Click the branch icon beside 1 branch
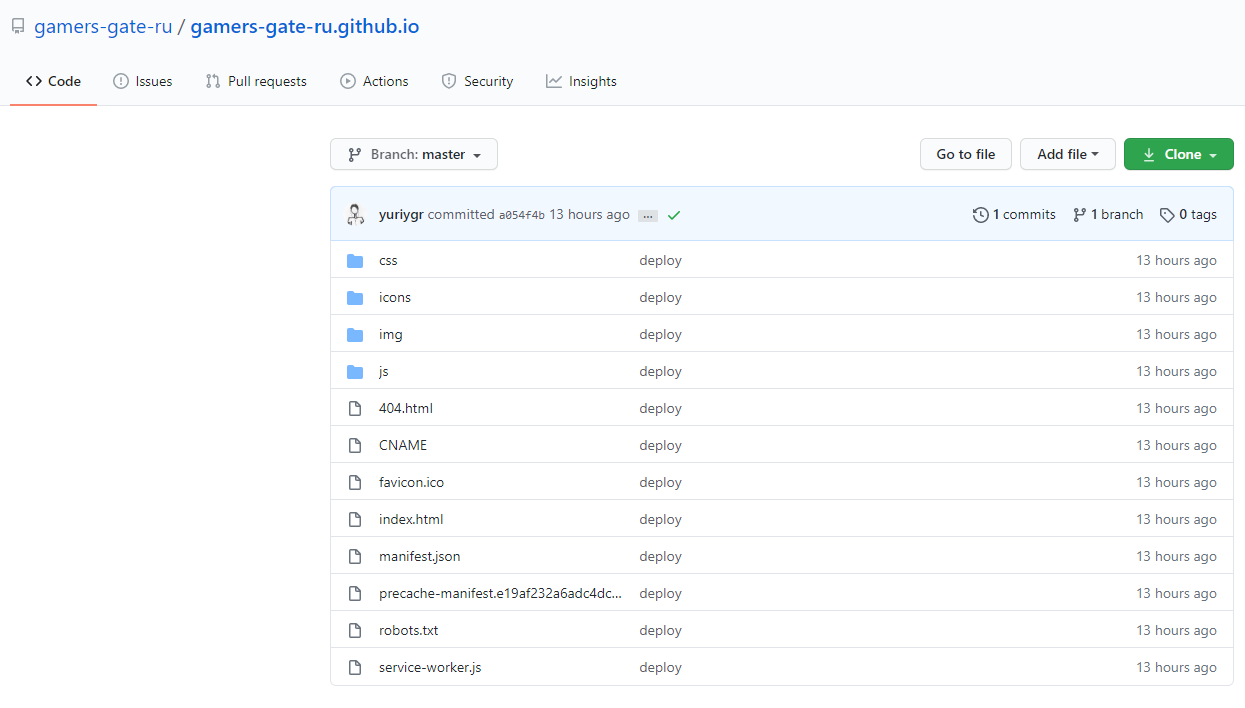The height and width of the screenshot is (708, 1245). (1080, 215)
